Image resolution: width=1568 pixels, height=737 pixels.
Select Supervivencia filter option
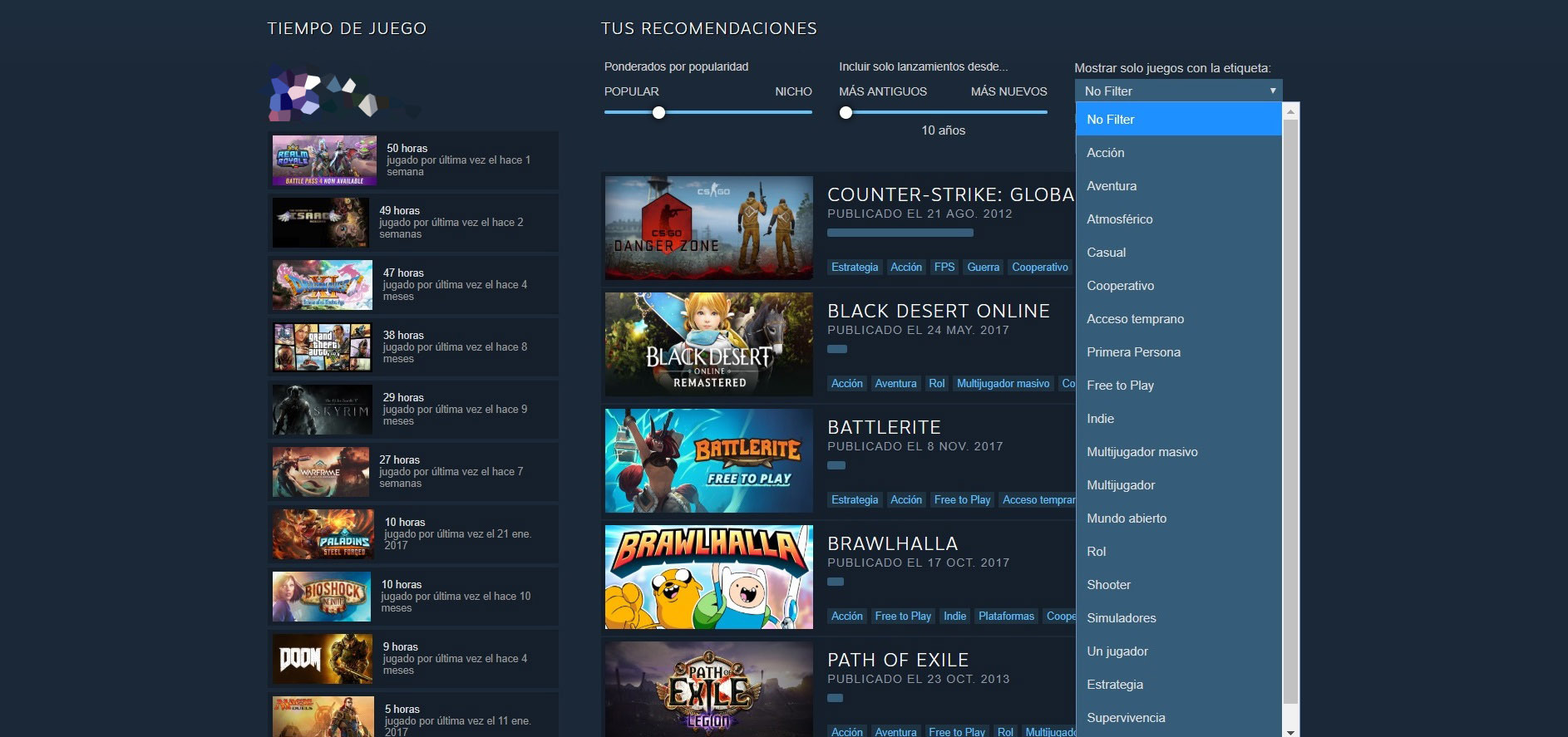pos(1178,717)
